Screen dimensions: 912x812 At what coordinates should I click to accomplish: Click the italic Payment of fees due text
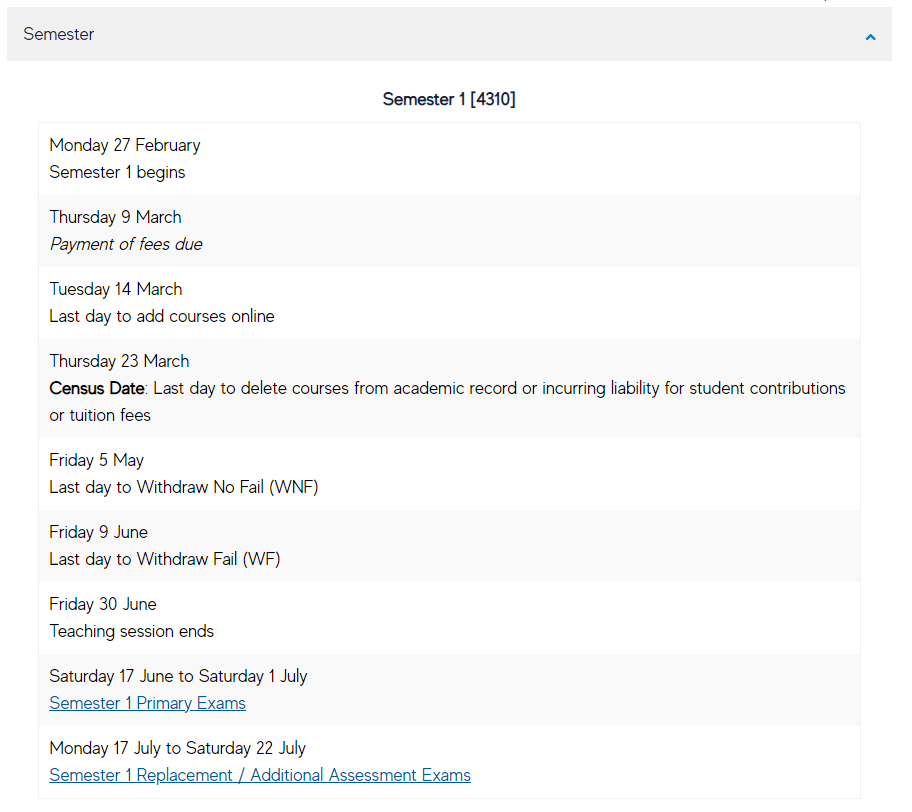126,244
